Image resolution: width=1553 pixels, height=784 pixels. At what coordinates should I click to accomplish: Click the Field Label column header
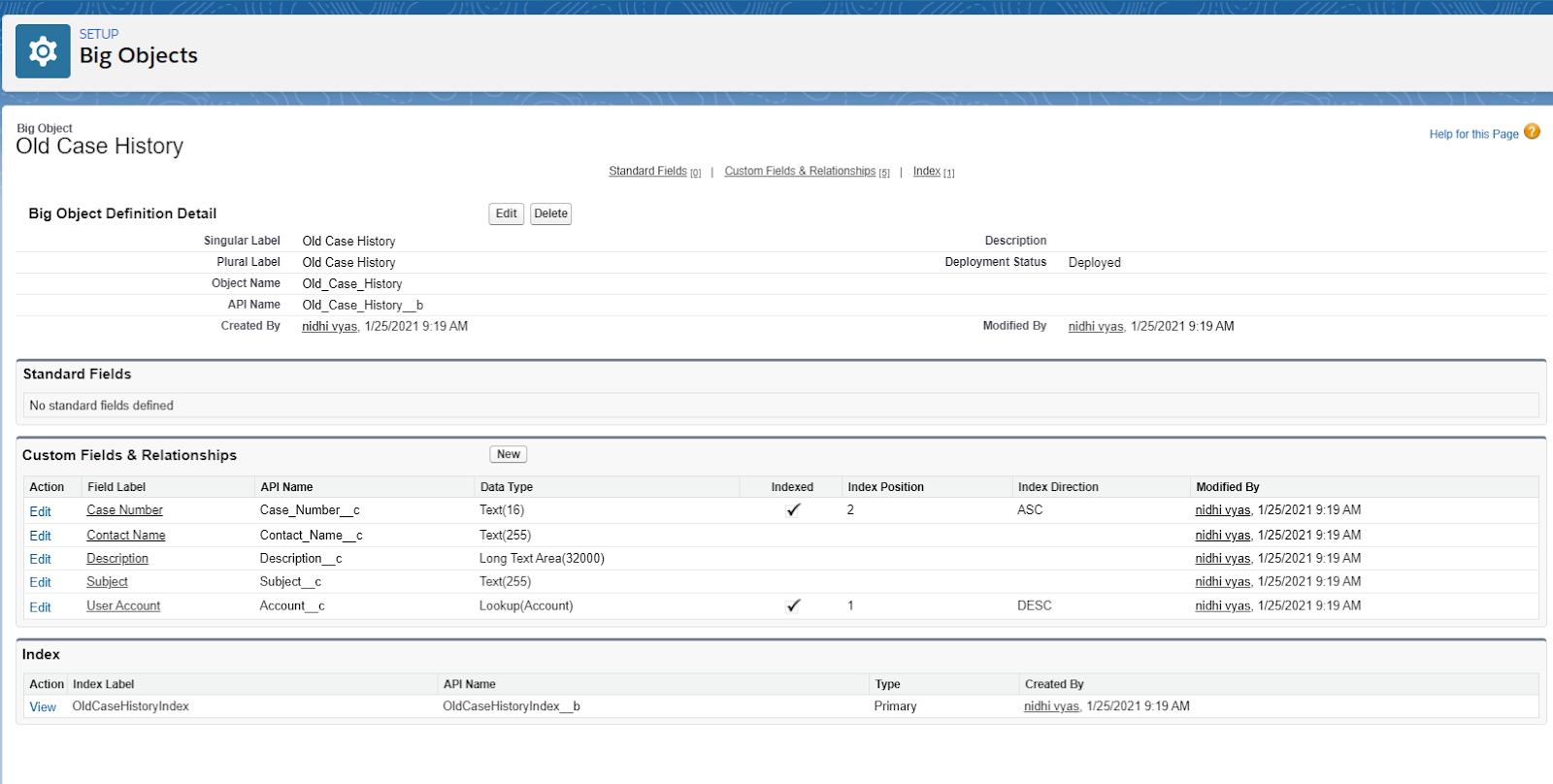point(116,487)
